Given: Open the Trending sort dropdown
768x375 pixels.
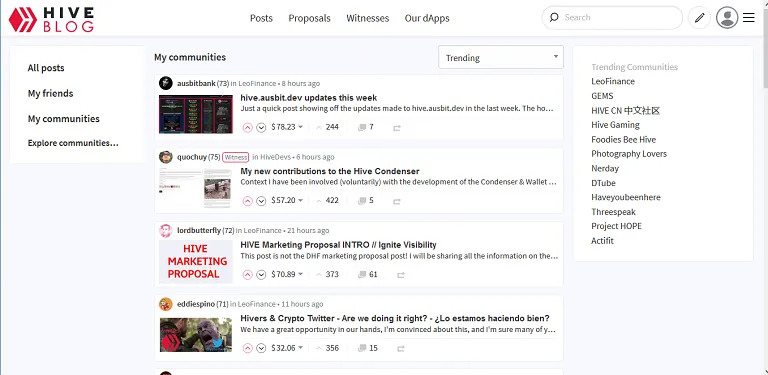Looking at the screenshot, I should [x=501, y=57].
